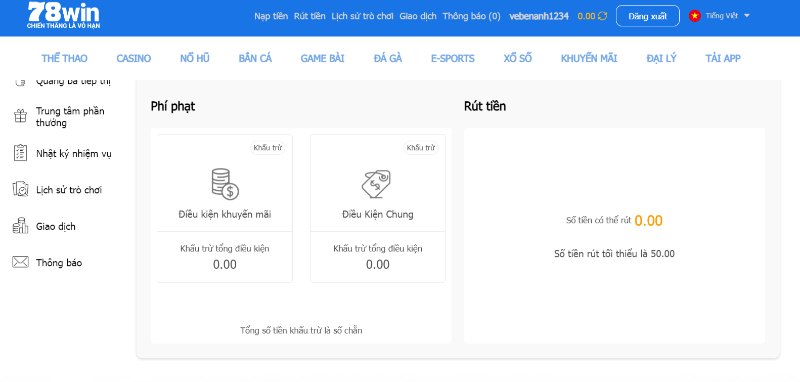800x382 pixels.
Task: Open the ĐÁ GÀ menu
Action: 388,59
